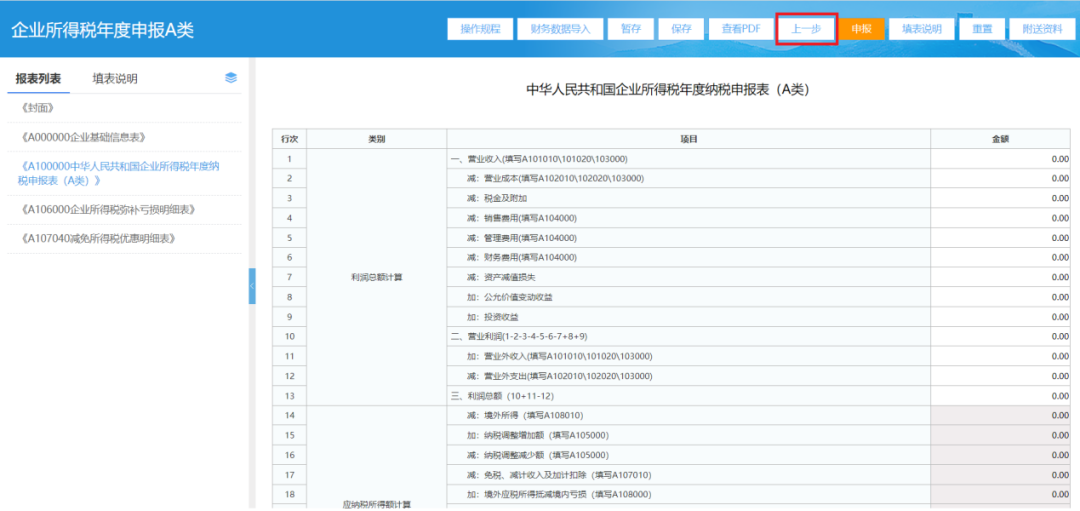
Task: Click 三、利润总额 (10+11-12) text
Action: [503, 397]
